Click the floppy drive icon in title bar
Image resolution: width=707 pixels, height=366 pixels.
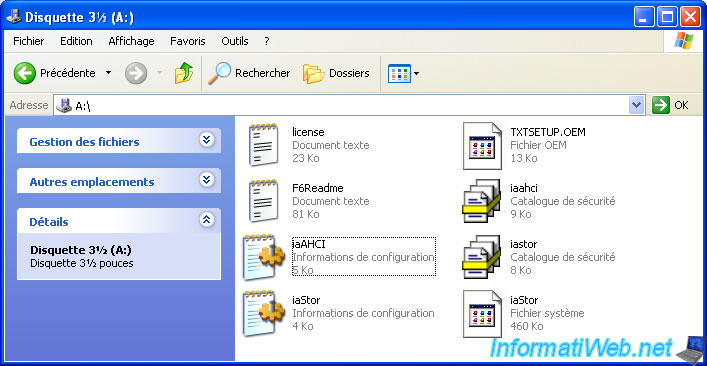14,17
